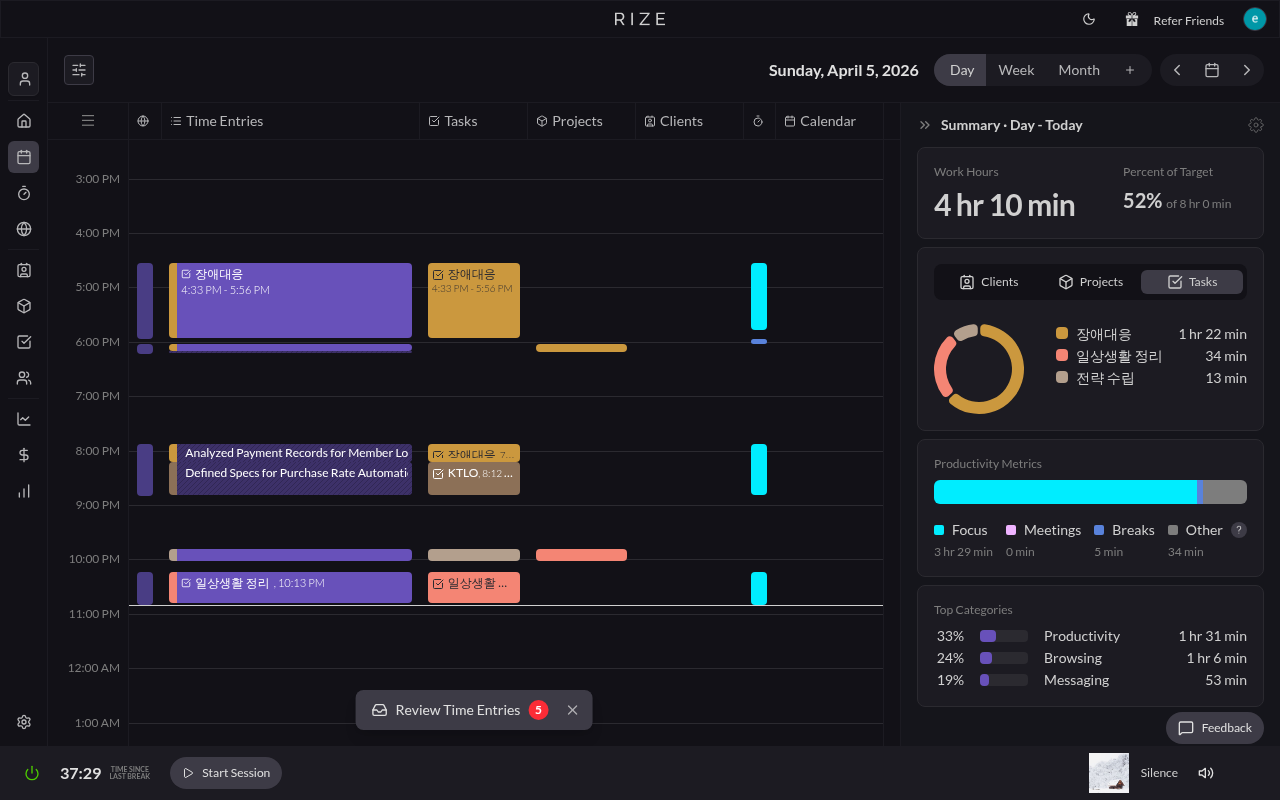Collapse the Summary panel with double chevron
This screenshot has height=800, width=1280.
925,125
